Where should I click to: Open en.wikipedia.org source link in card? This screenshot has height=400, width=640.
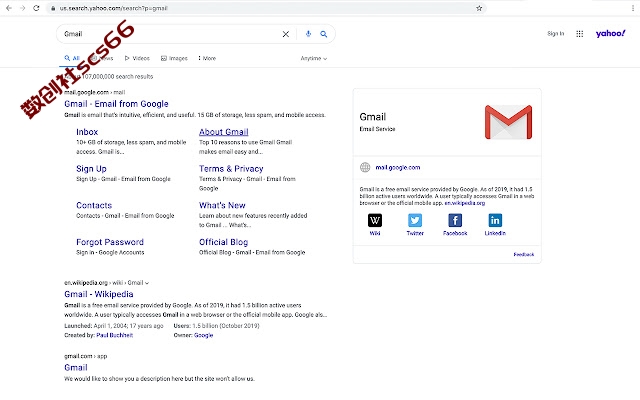point(464,203)
